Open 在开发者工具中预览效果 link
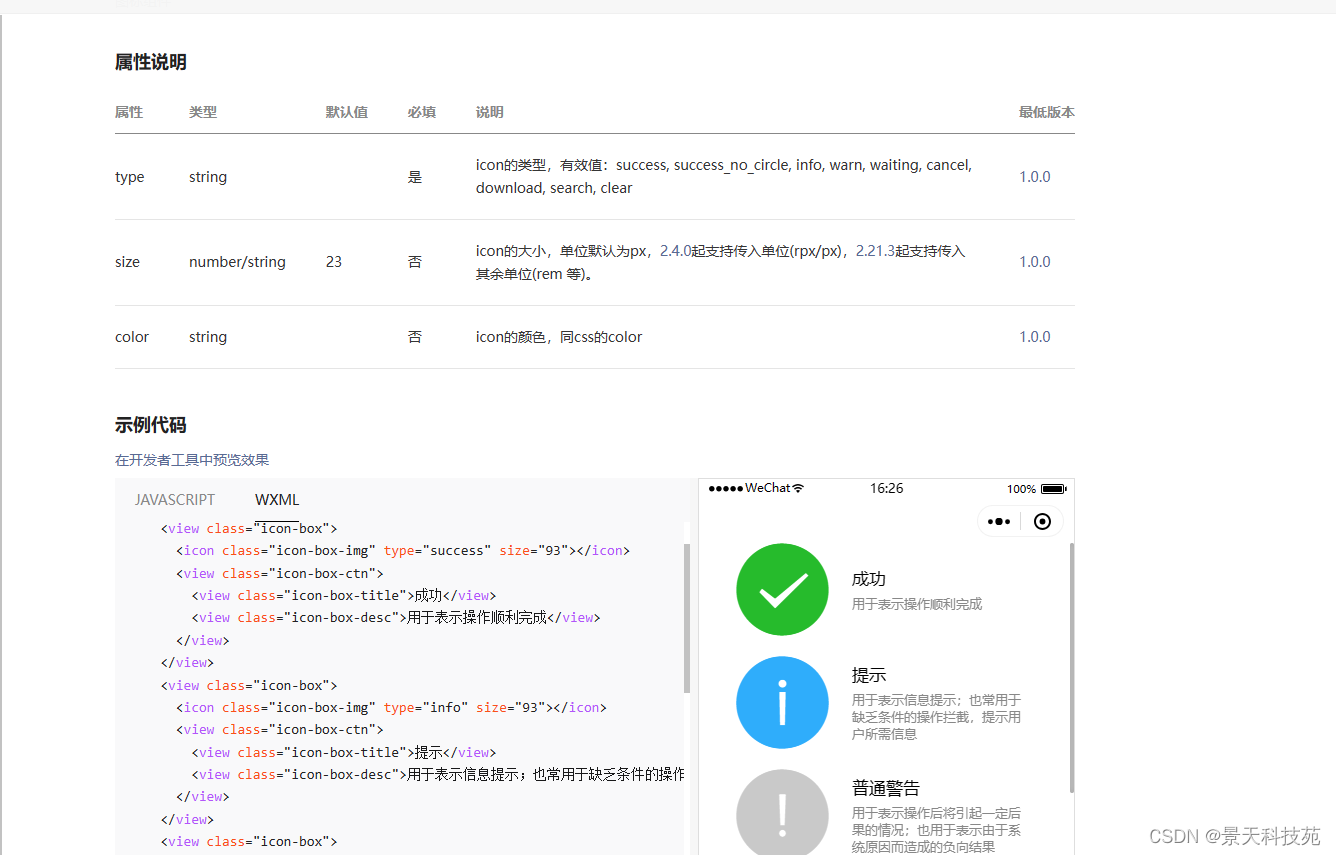The height and width of the screenshot is (855, 1336). click(x=192, y=460)
